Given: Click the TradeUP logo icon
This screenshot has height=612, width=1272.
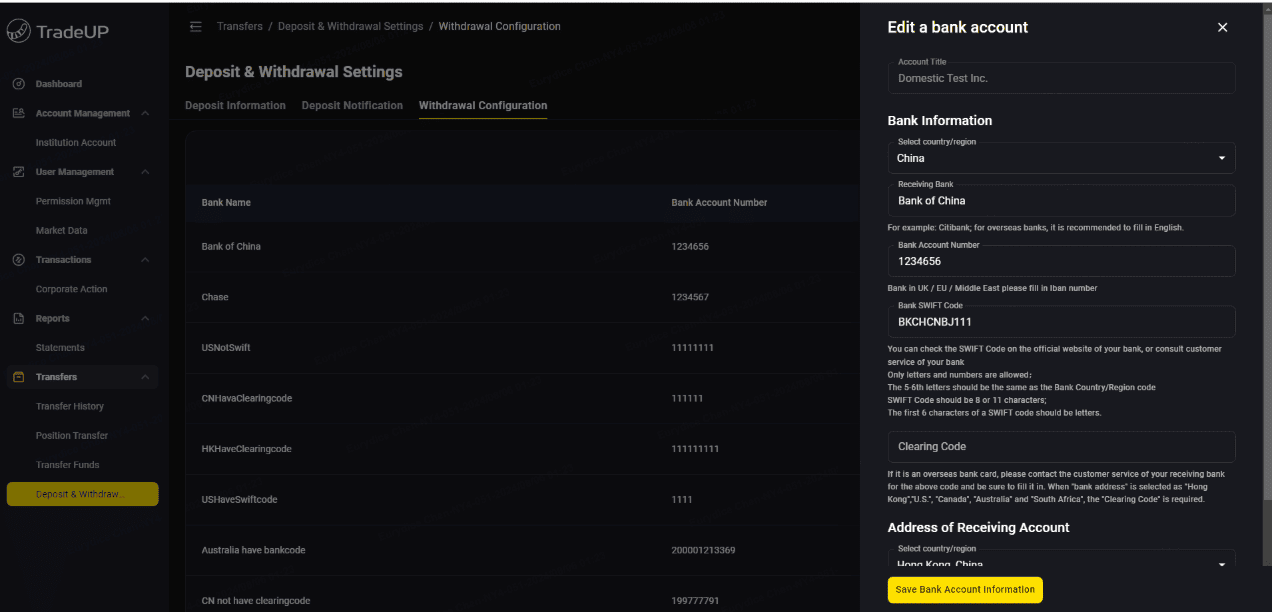Looking at the screenshot, I should 18,32.
